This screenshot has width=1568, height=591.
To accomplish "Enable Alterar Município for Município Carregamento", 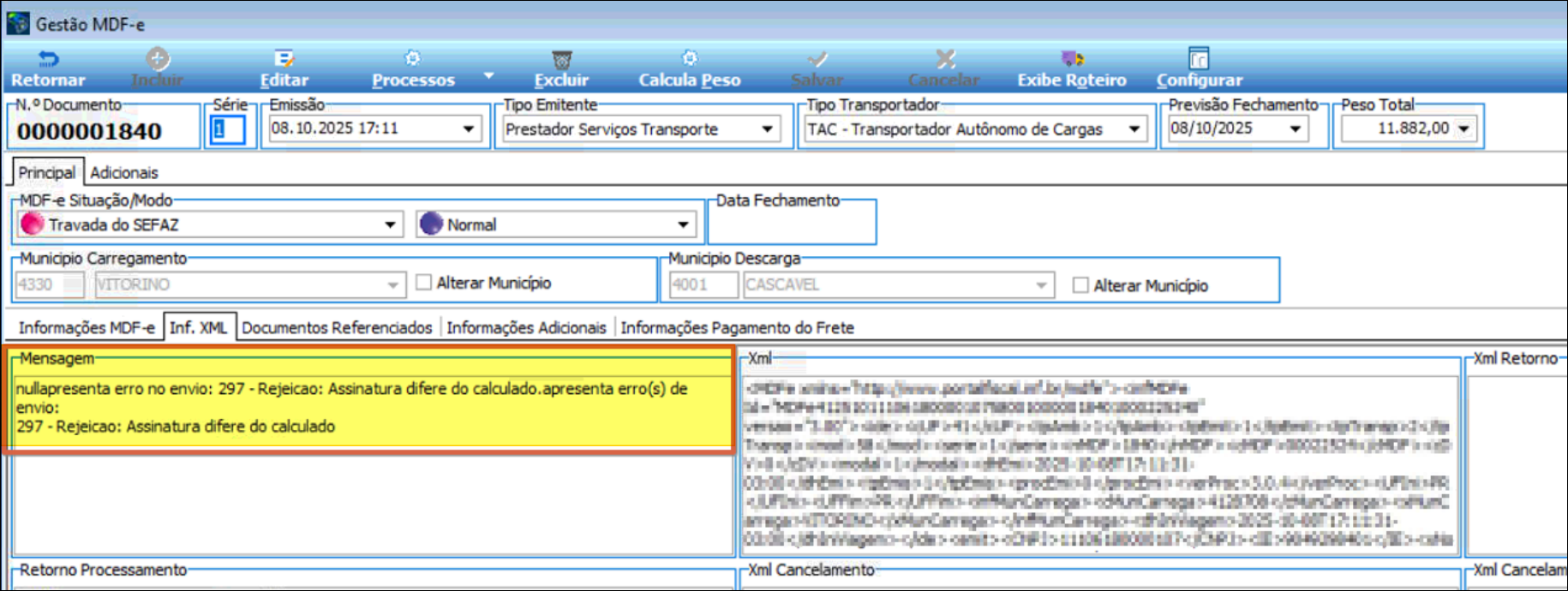I will coord(423,283).
